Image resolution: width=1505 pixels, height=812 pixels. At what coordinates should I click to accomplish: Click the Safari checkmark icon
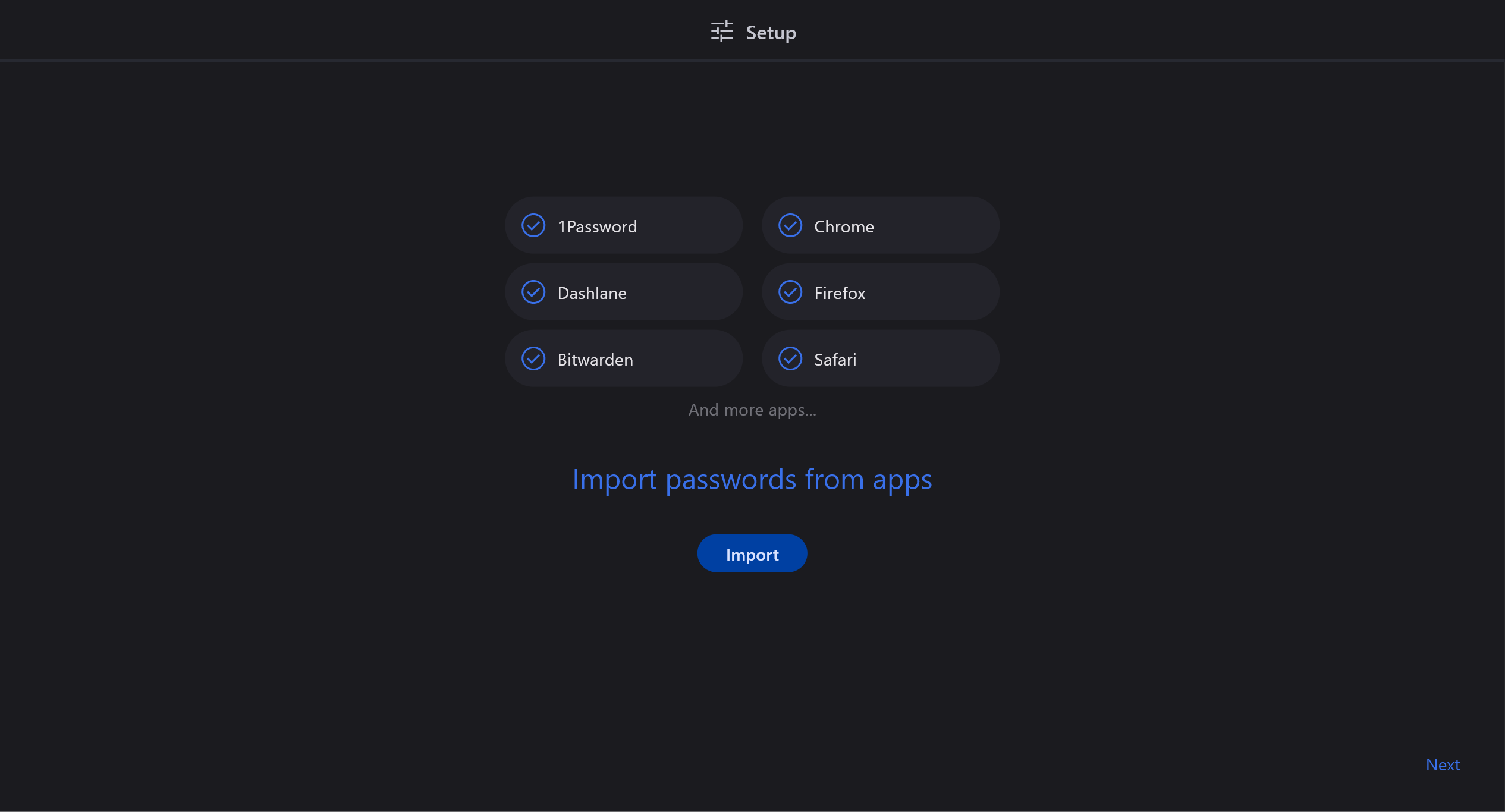click(790, 359)
